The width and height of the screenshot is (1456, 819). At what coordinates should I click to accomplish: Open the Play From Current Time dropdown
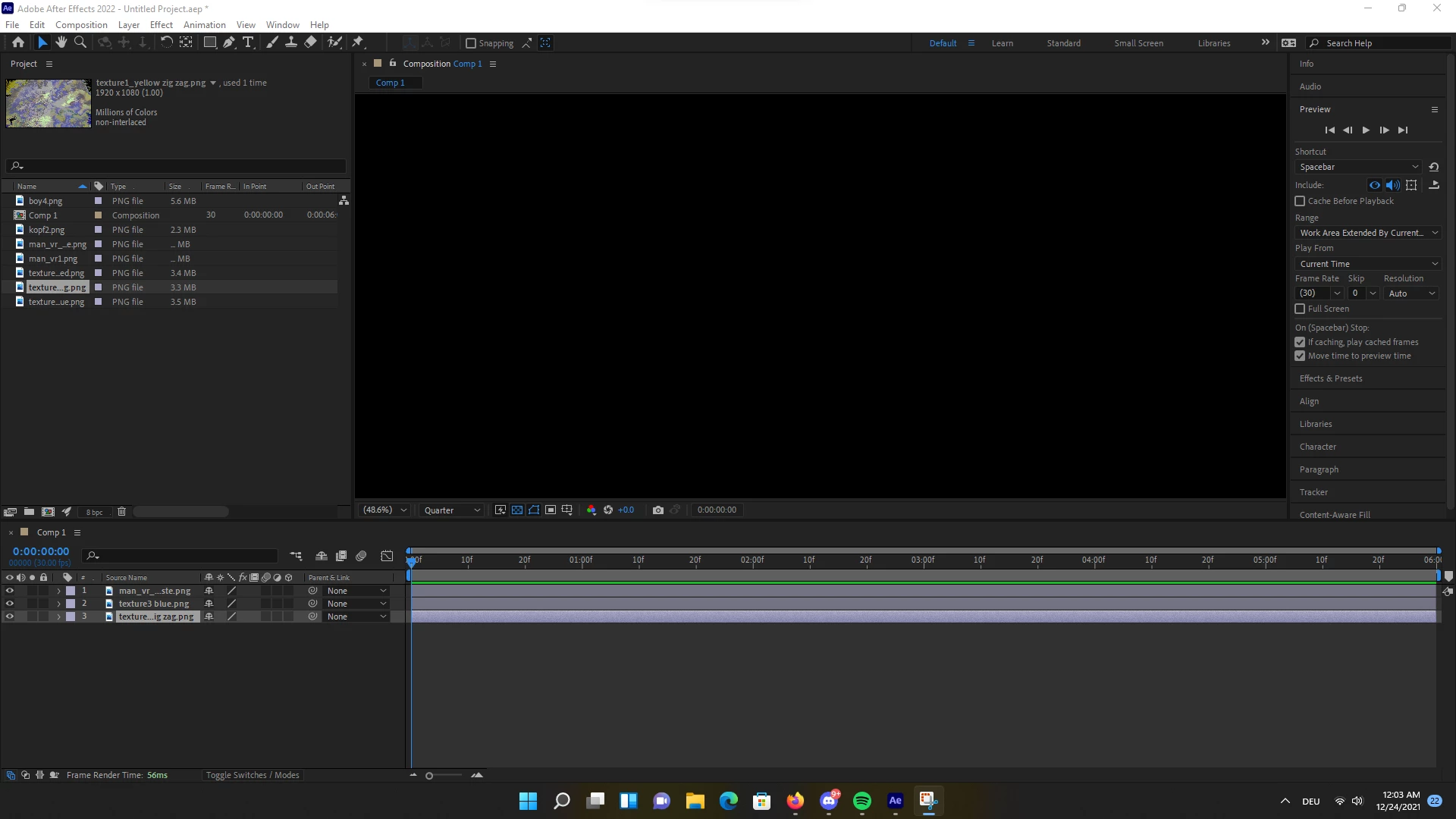pos(1367,264)
